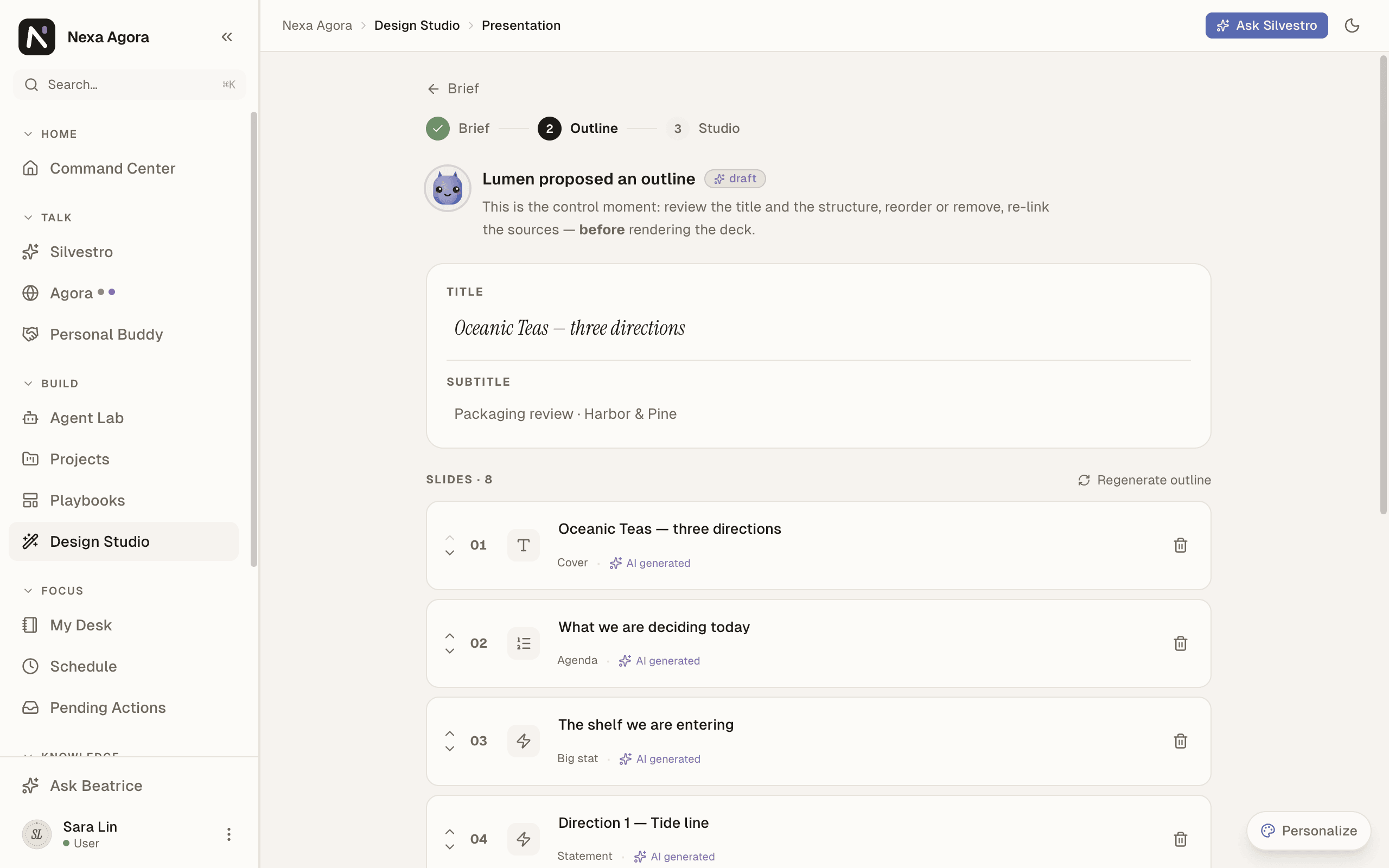Move slide 01 down with chevron
This screenshot has height=868, width=1389.
[x=450, y=553]
